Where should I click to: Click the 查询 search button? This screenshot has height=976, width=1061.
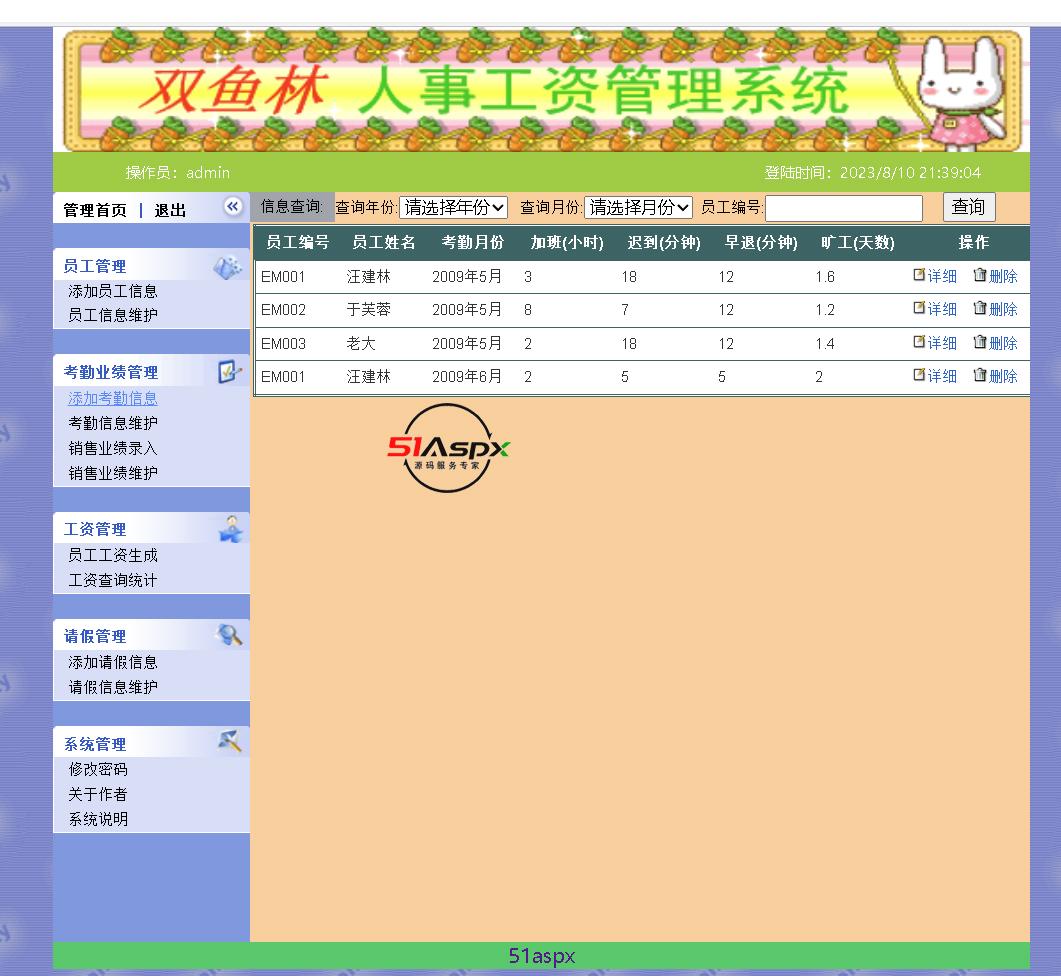tap(969, 207)
